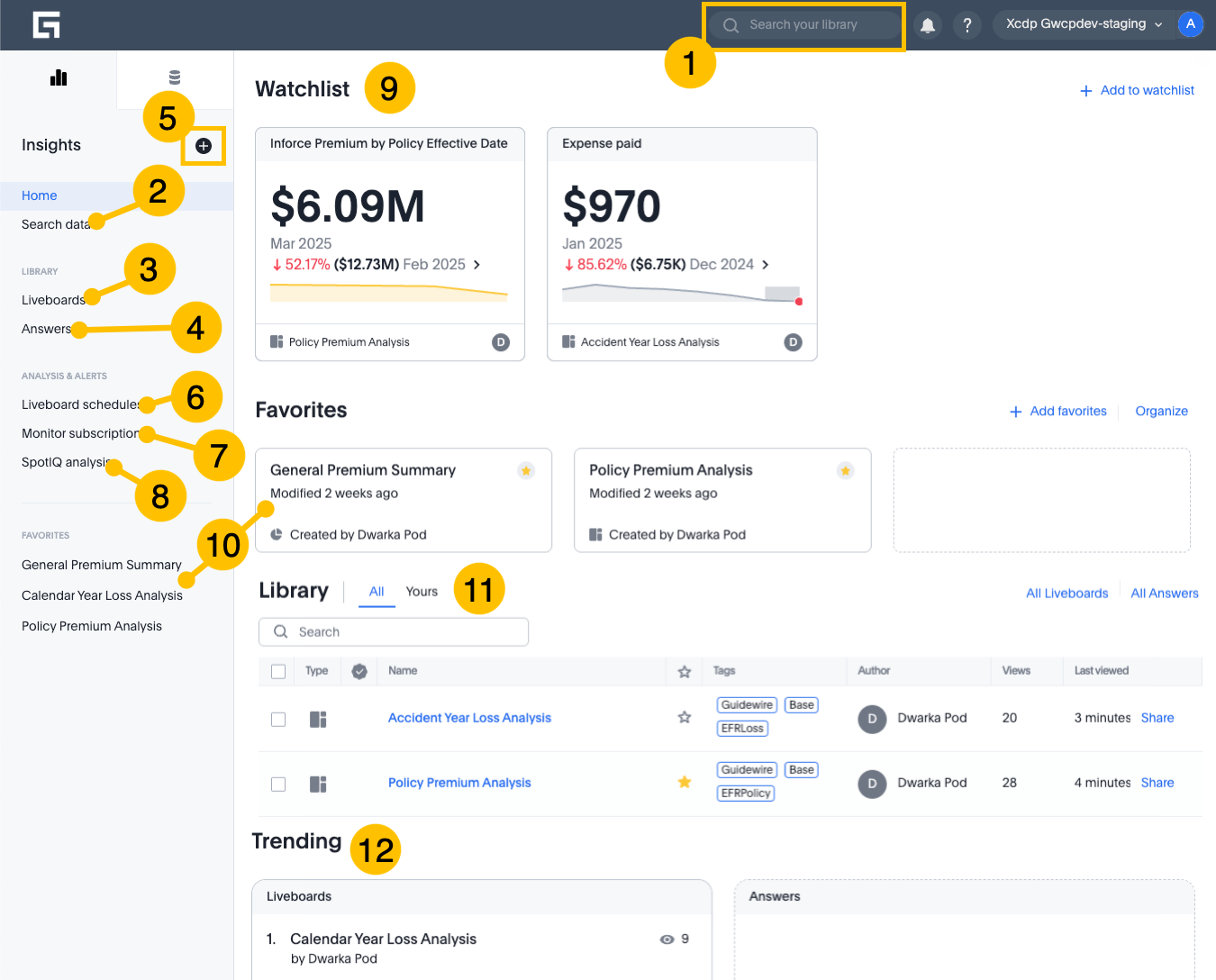
Task: Favorite Accident Year Loss Analysis using its star
Action: pos(684,718)
